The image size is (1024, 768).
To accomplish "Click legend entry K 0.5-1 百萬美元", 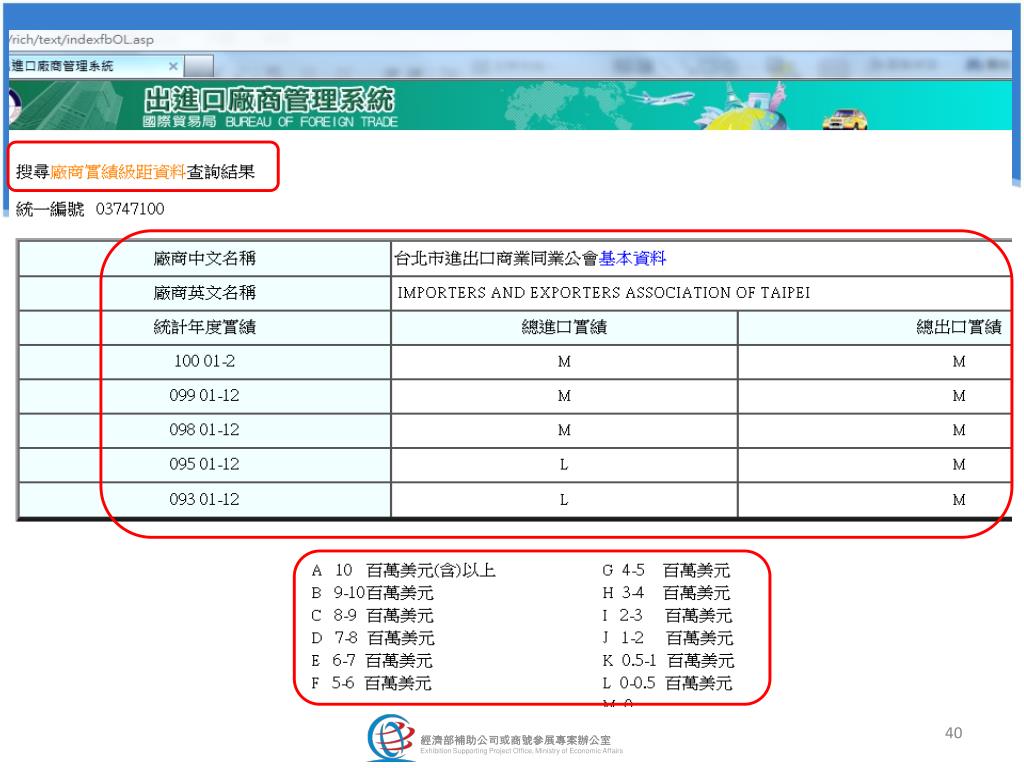I will pos(668,660).
